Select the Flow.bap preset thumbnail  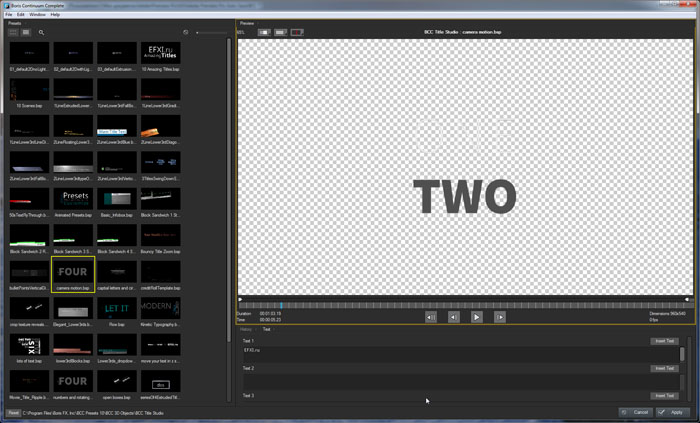click(117, 309)
